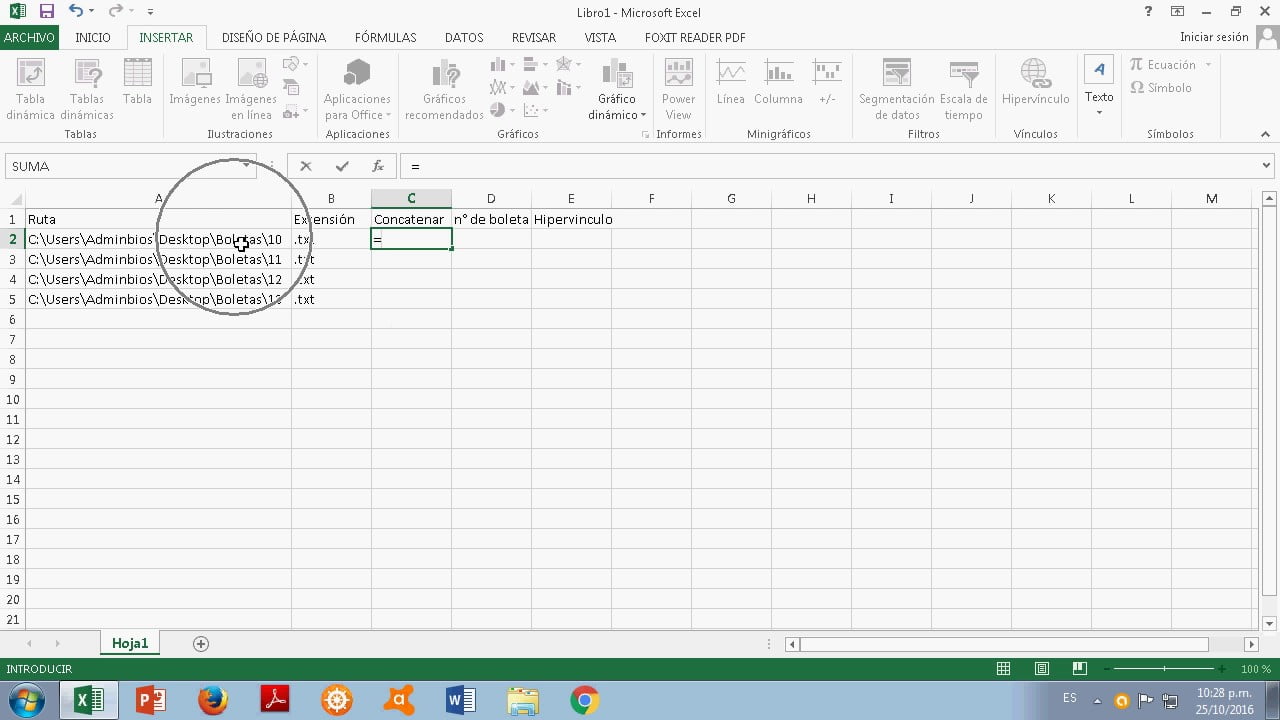Insert a Tabla from the ribbon
The height and width of the screenshot is (720, 1280).
137,82
